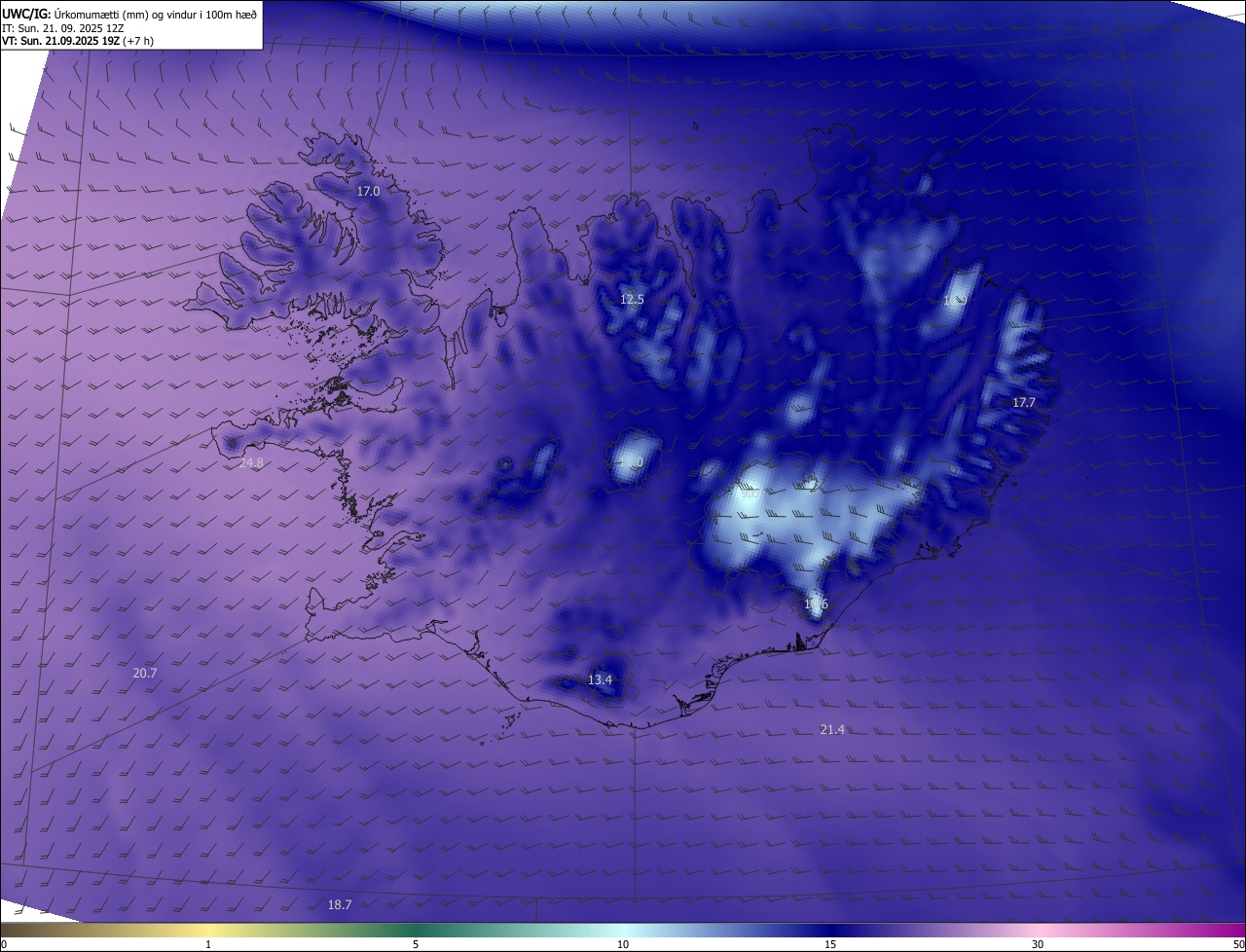Click the 18.7 value near the bottom edge

tap(340, 905)
